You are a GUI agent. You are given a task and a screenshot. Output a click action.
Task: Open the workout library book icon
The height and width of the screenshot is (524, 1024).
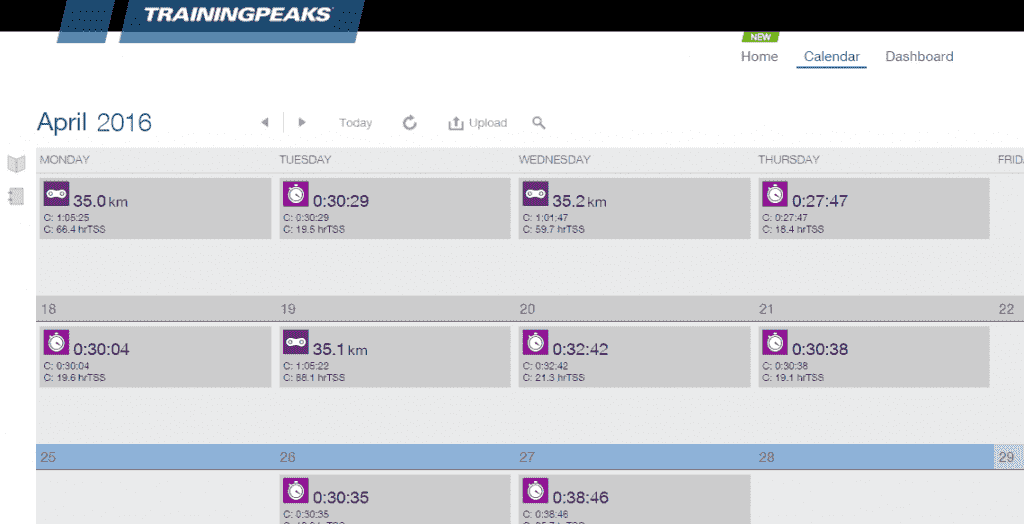(15, 164)
